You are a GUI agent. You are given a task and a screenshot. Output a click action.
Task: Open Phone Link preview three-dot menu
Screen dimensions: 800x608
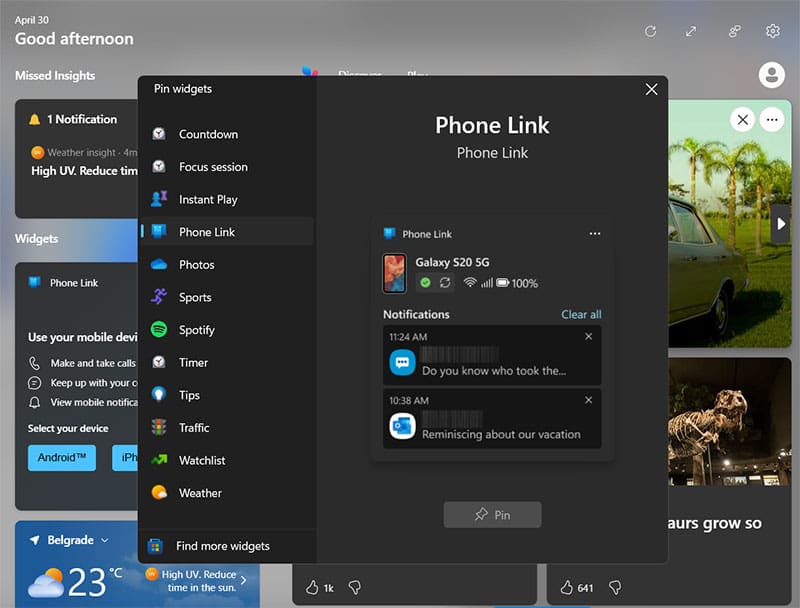(x=595, y=234)
